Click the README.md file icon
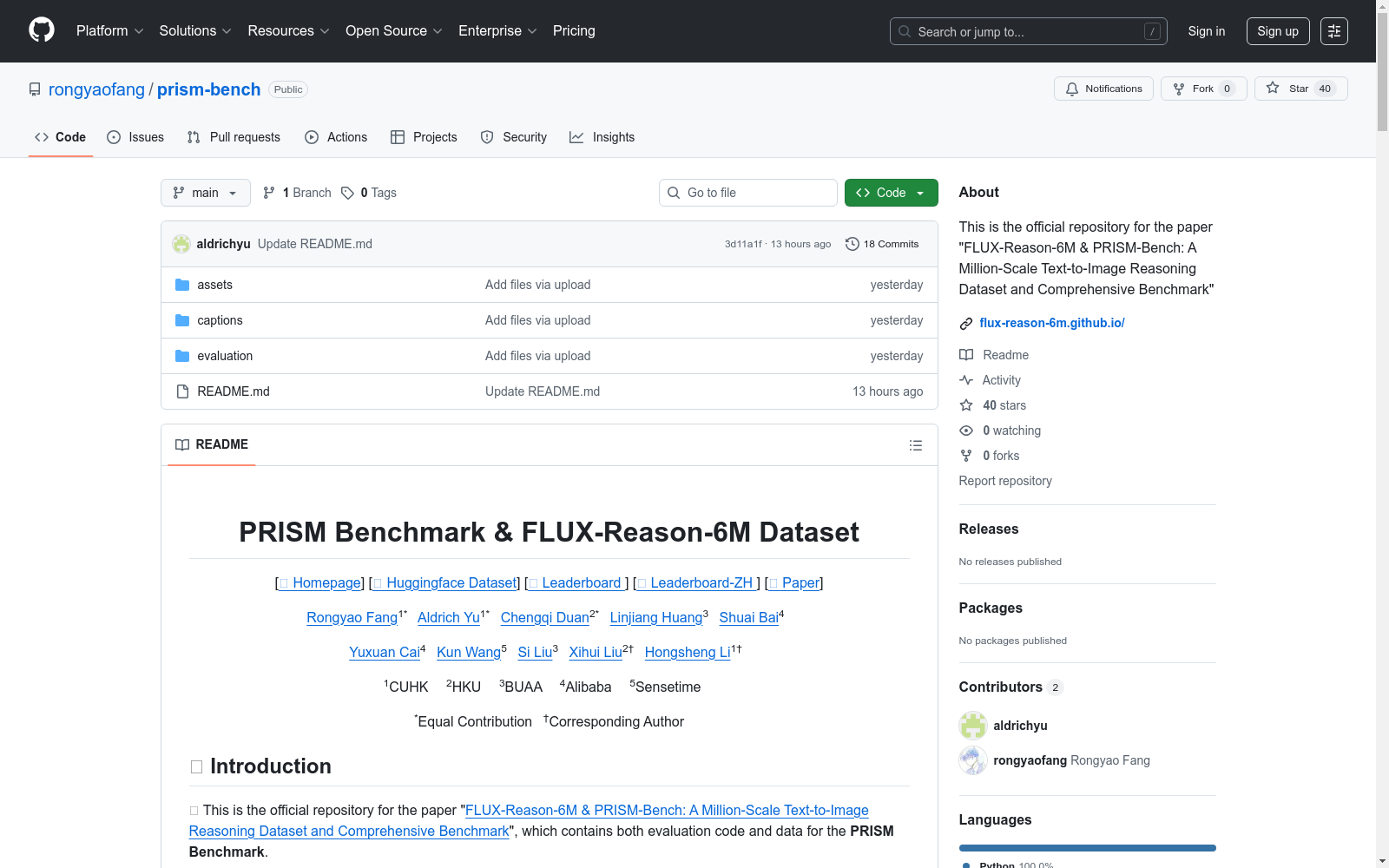Screen dimensions: 1389x868 coord(182,391)
